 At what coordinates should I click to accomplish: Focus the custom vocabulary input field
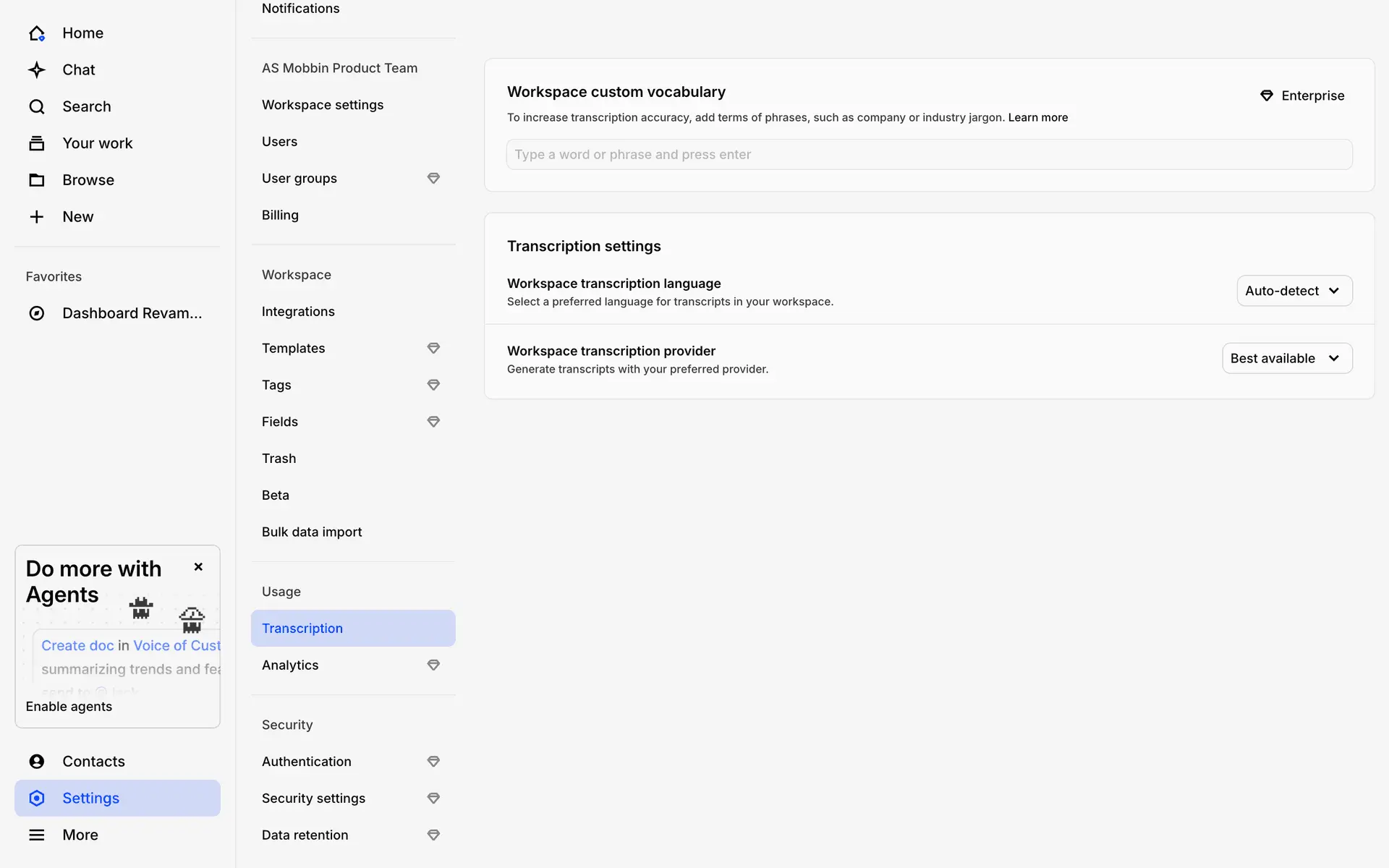(929, 155)
